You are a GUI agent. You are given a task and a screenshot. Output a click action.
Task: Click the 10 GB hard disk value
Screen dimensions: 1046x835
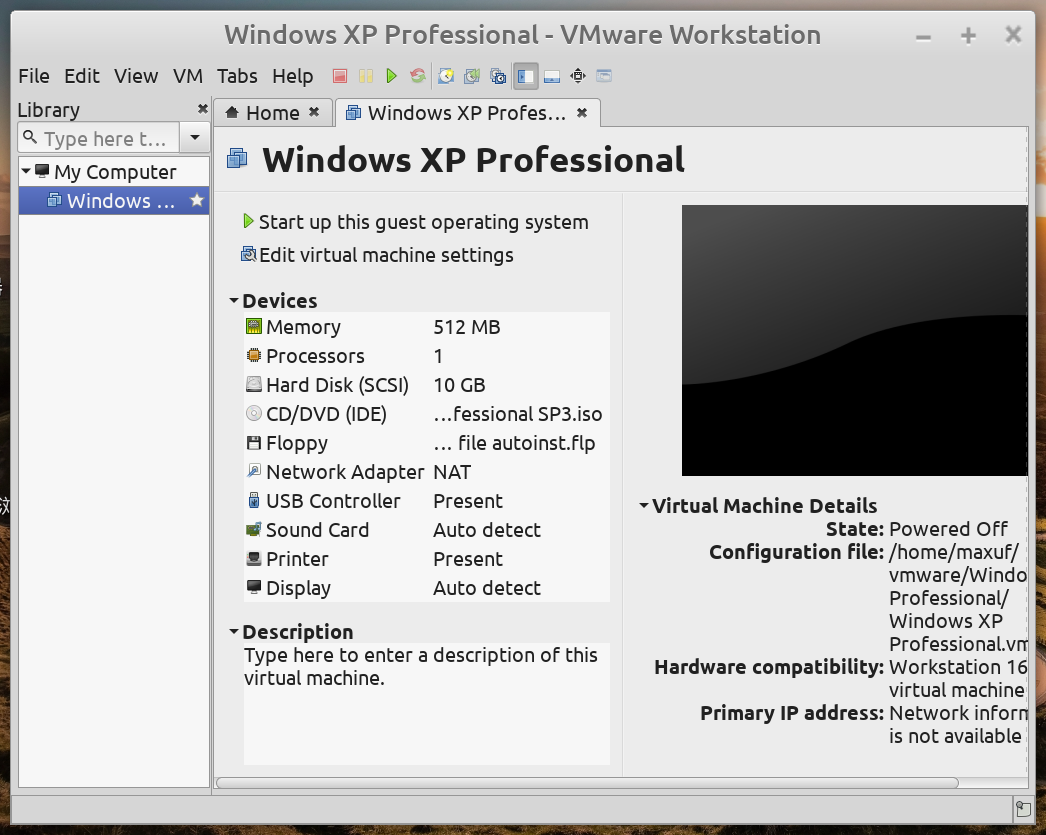459,385
